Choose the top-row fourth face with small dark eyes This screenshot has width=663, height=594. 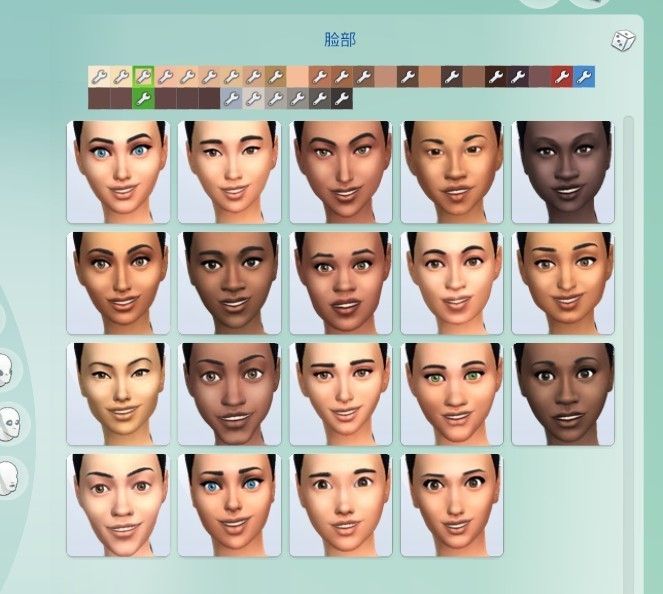click(452, 172)
